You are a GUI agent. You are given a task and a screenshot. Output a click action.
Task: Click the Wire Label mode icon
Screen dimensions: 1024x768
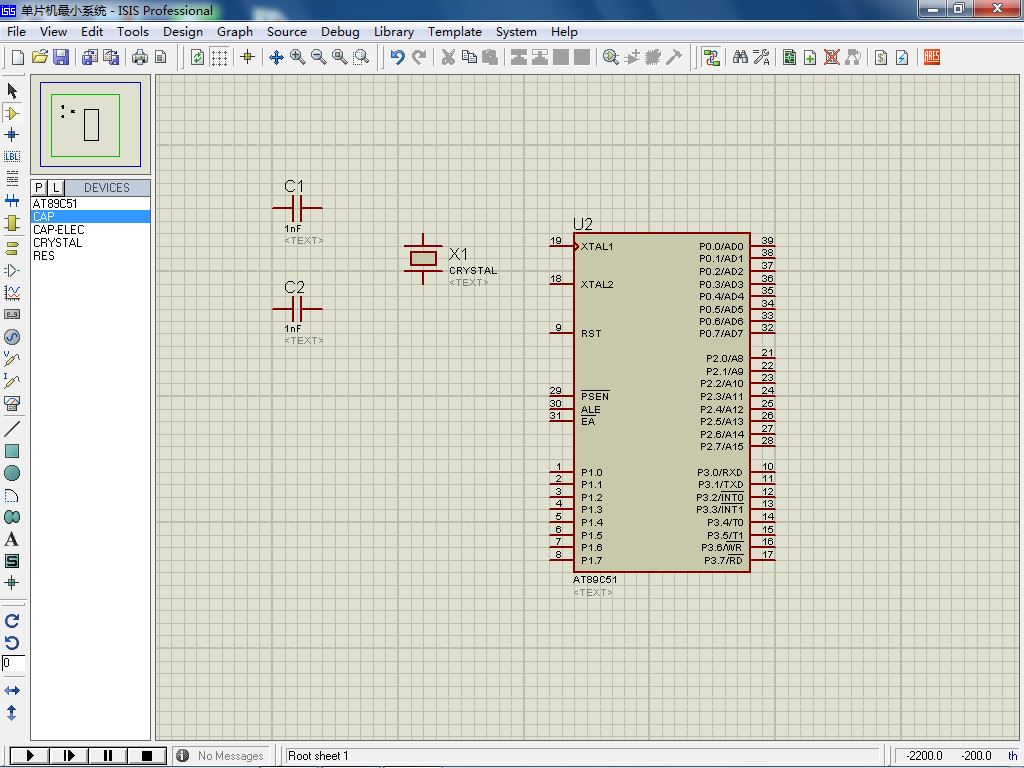point(12,156)
